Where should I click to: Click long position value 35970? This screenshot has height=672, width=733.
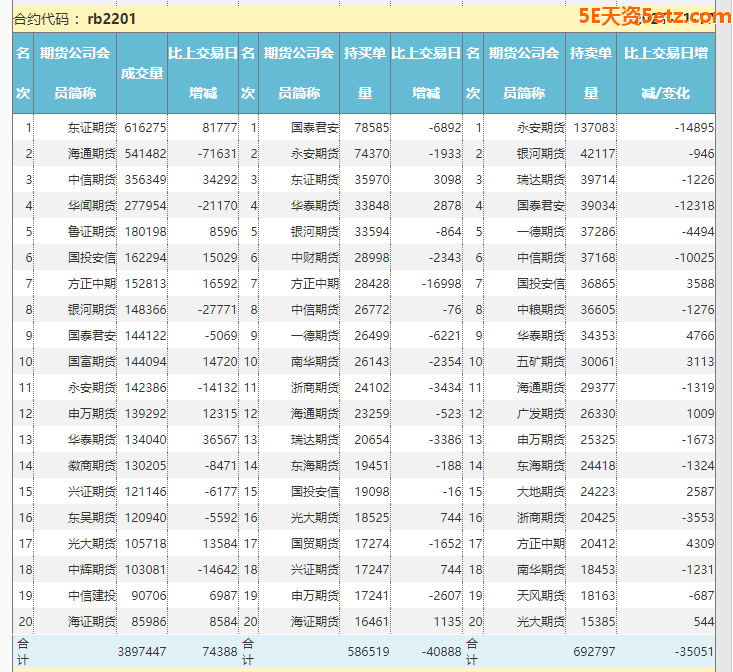tap(372, 180)
